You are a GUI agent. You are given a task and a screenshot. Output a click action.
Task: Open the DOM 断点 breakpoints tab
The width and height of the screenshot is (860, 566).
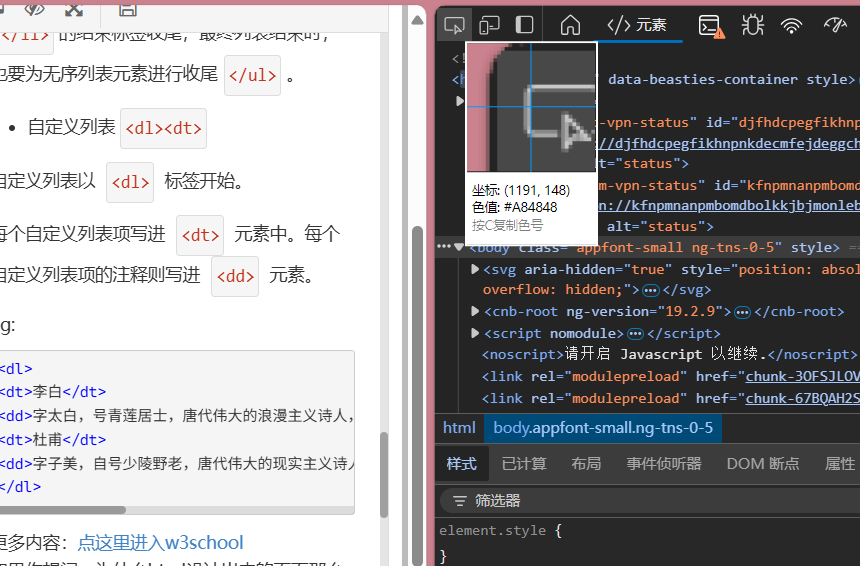click(x=762, y=464)
